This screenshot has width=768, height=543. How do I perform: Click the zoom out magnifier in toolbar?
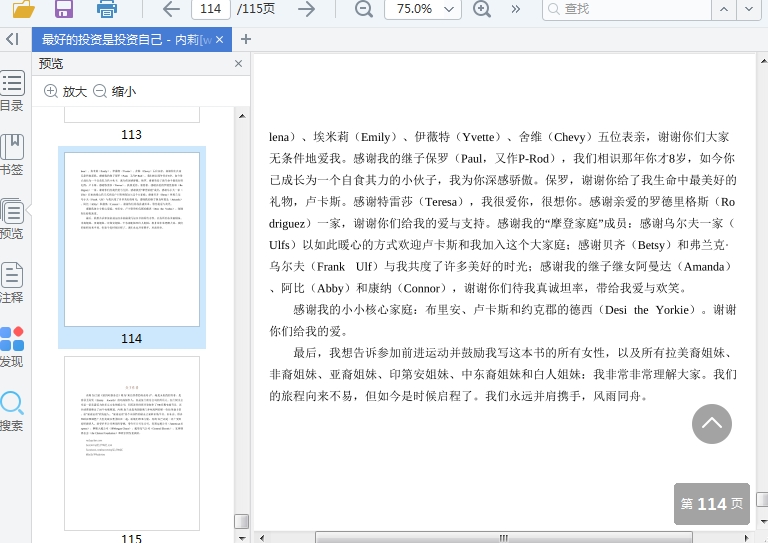click(364, 10)
